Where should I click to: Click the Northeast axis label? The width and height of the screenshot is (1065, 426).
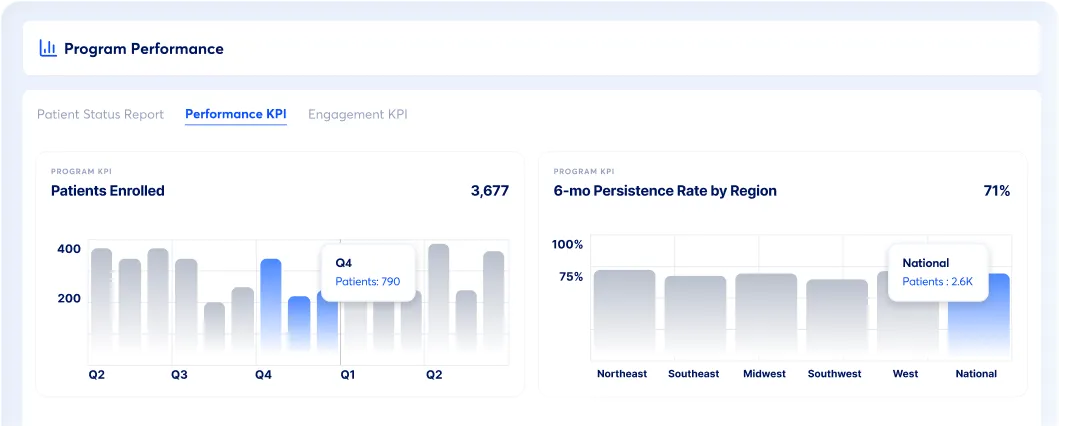pos(622,374)
